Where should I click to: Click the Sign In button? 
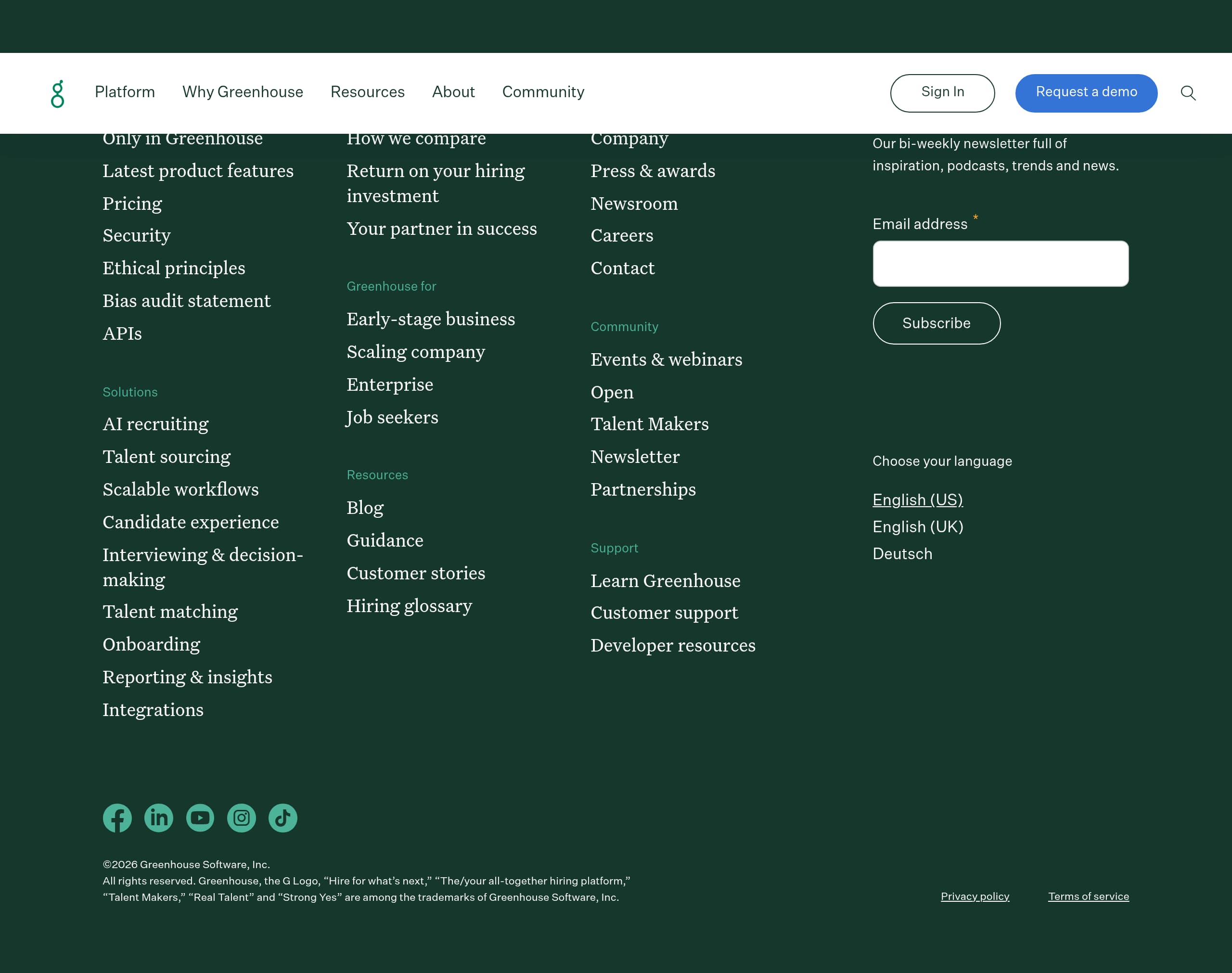coord(942,92)
